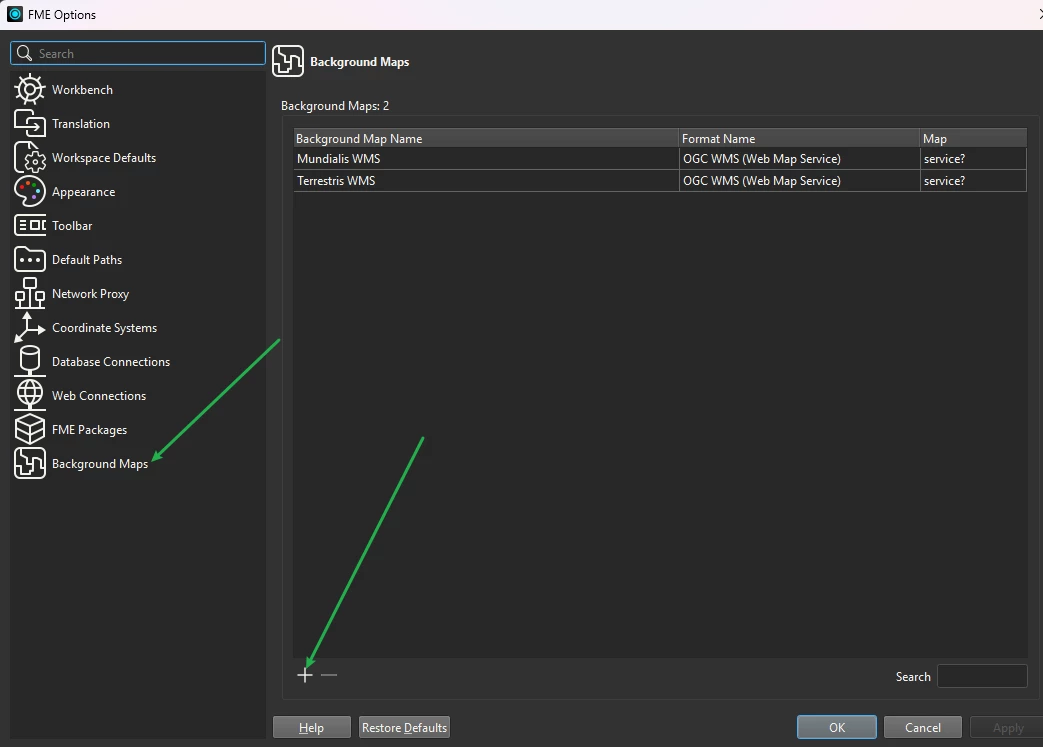Click Terrestris row service? cell

click(973, 180)
